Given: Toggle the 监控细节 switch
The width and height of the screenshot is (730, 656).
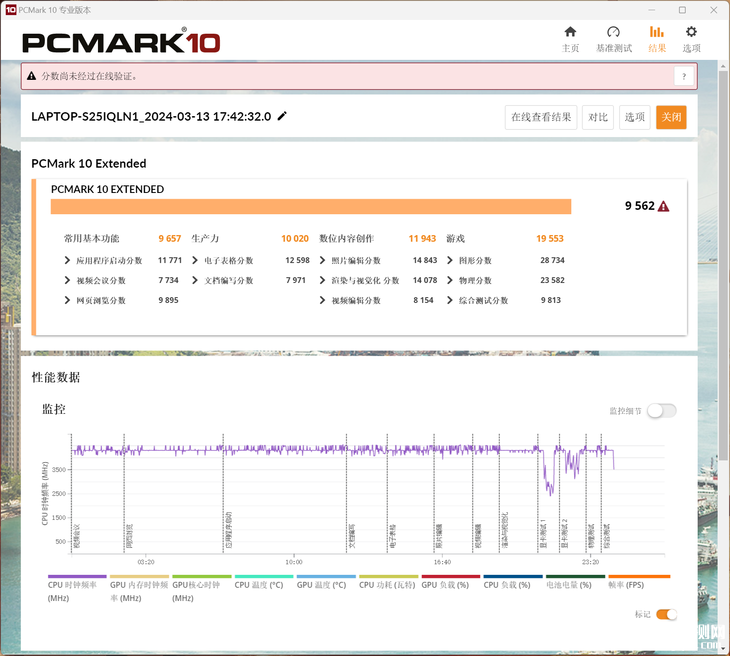Looking at the screenshot, I should pyautogui.click(x=662, y=411).
